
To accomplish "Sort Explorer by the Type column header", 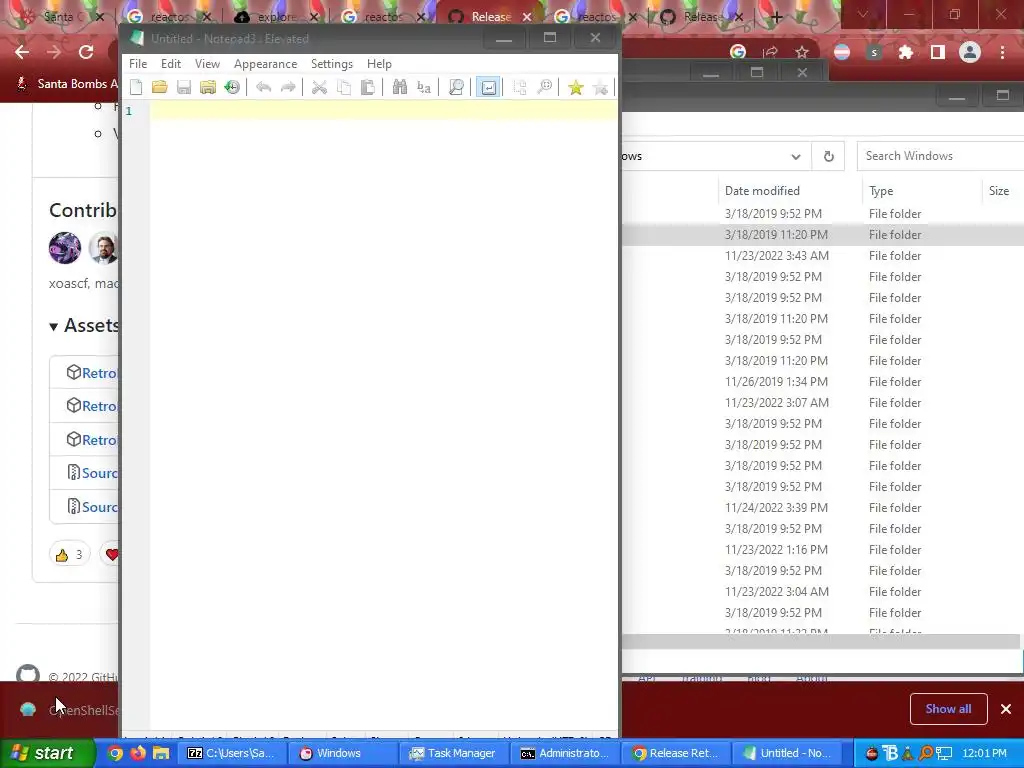I will click(x=921, y=191).
